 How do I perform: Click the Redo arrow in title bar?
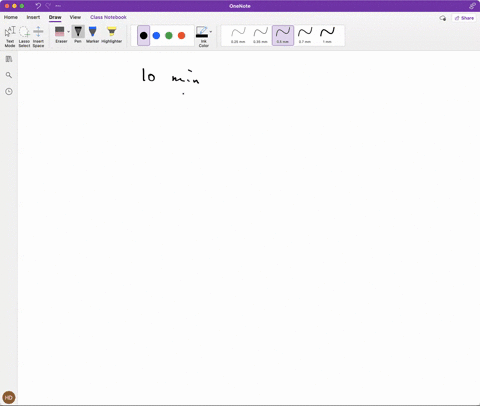pyautogui.click(x=48, y=6)
